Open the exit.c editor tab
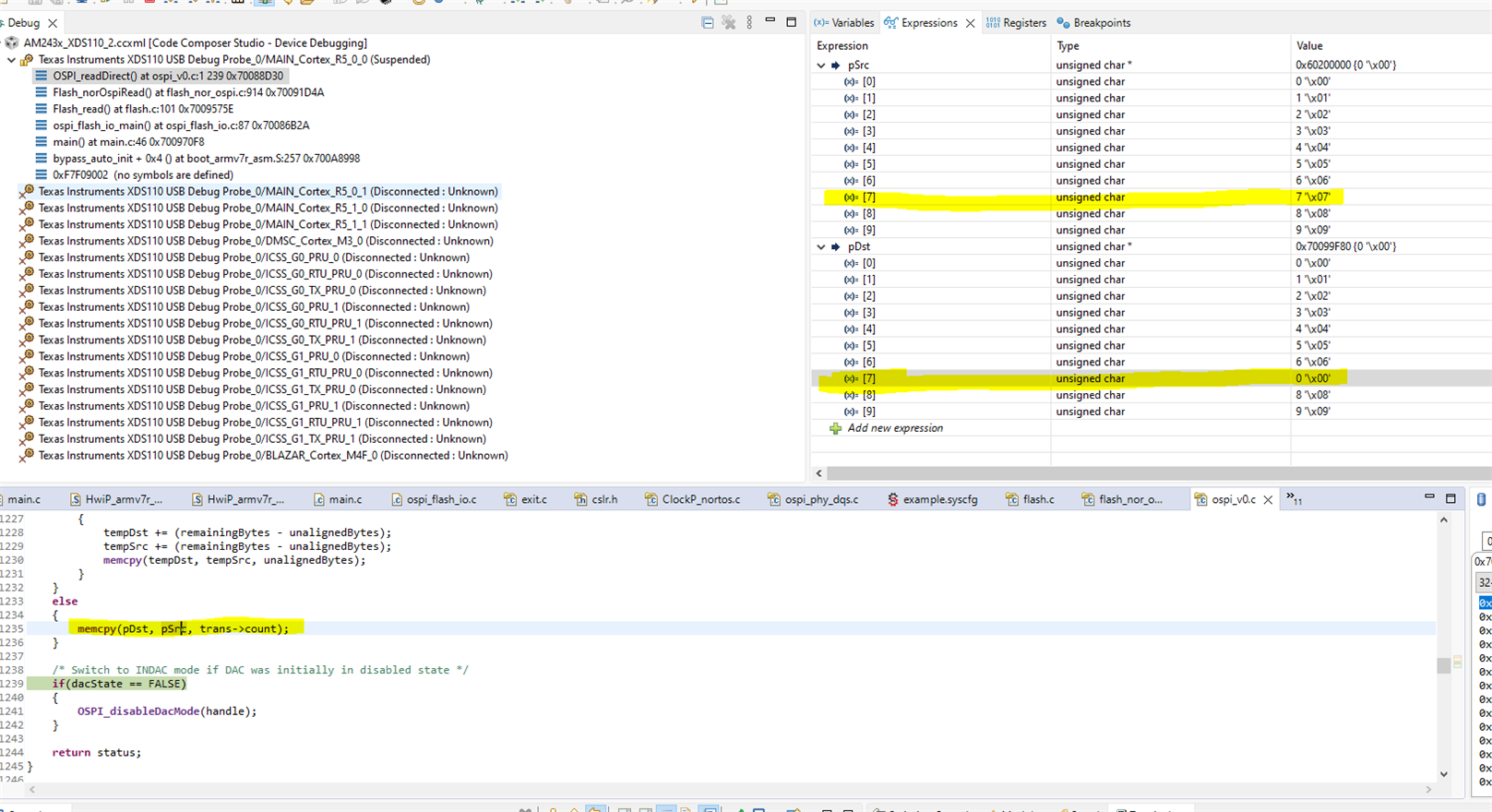Viewport: 1492px width, 812px height. tap(526, 499)
